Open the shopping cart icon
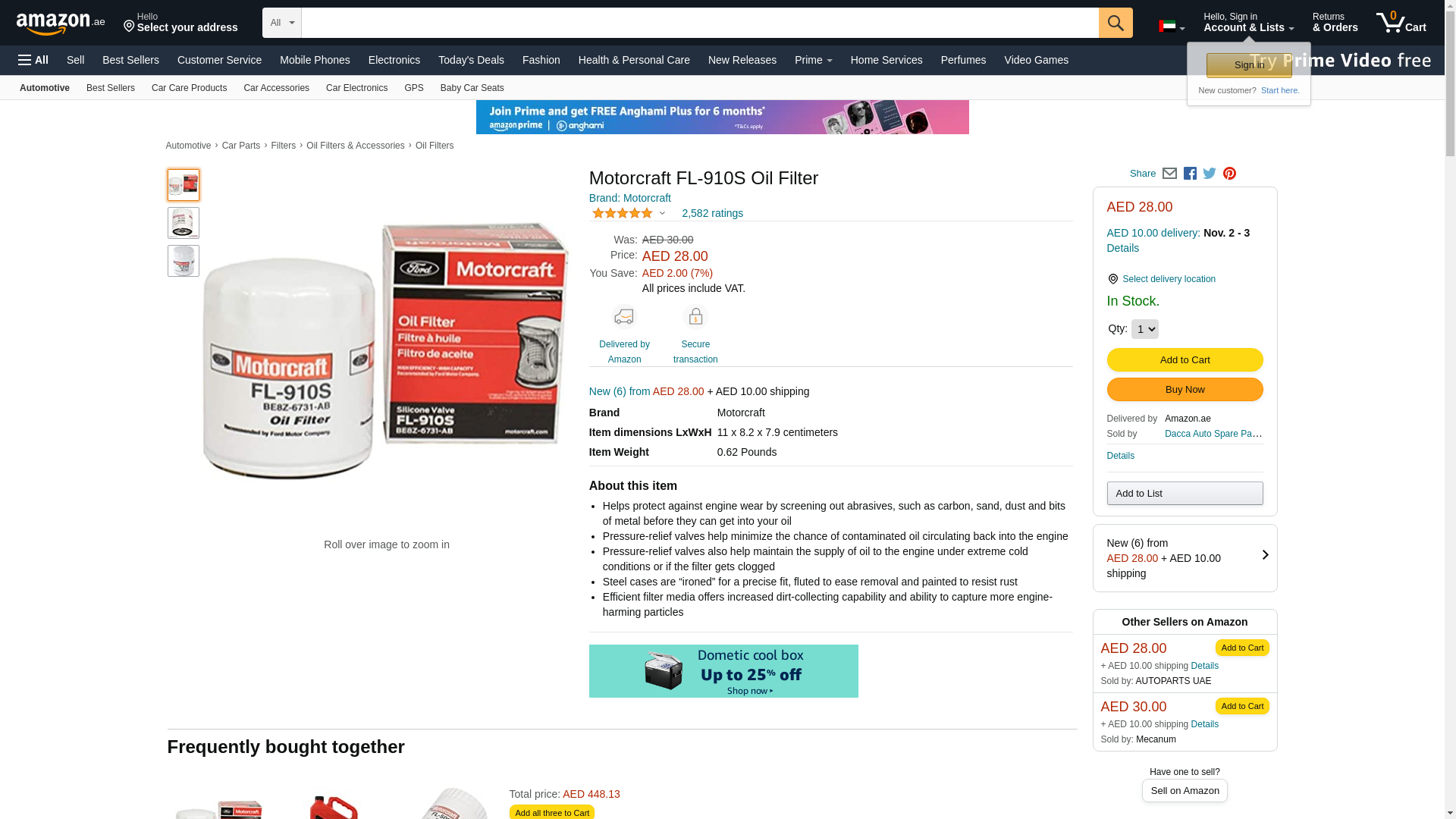 coord(1401,22)
